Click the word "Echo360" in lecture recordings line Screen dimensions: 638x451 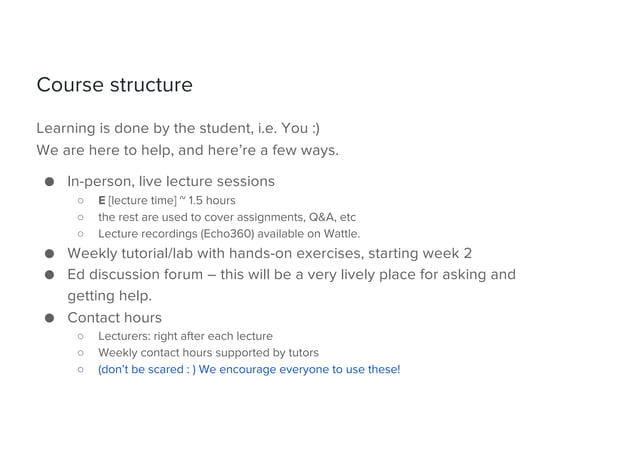tap(227, 233)
